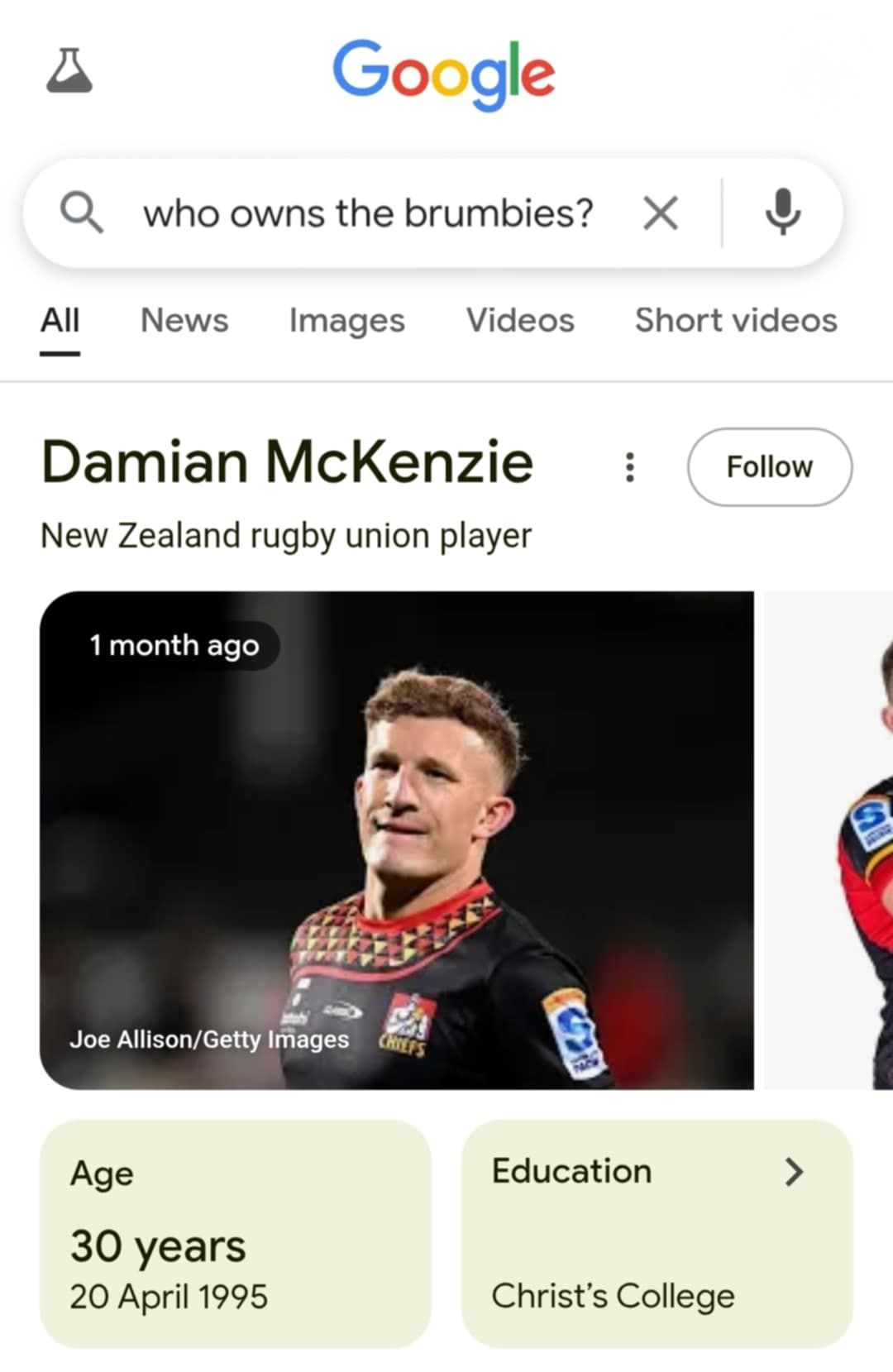Image resolution: width=893 pixels, height=1372 pixels.
Task: Select the All results tab
Action: coord(60,321)
